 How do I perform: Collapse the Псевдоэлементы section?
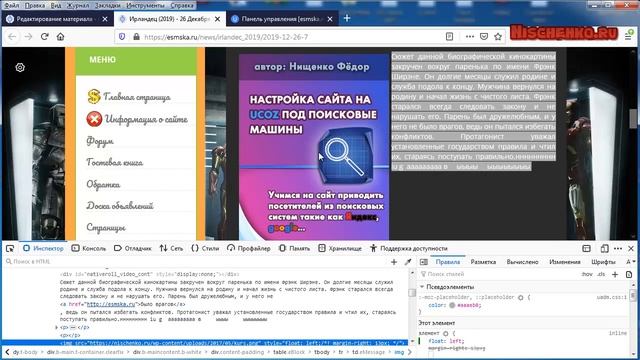point(422,287)
